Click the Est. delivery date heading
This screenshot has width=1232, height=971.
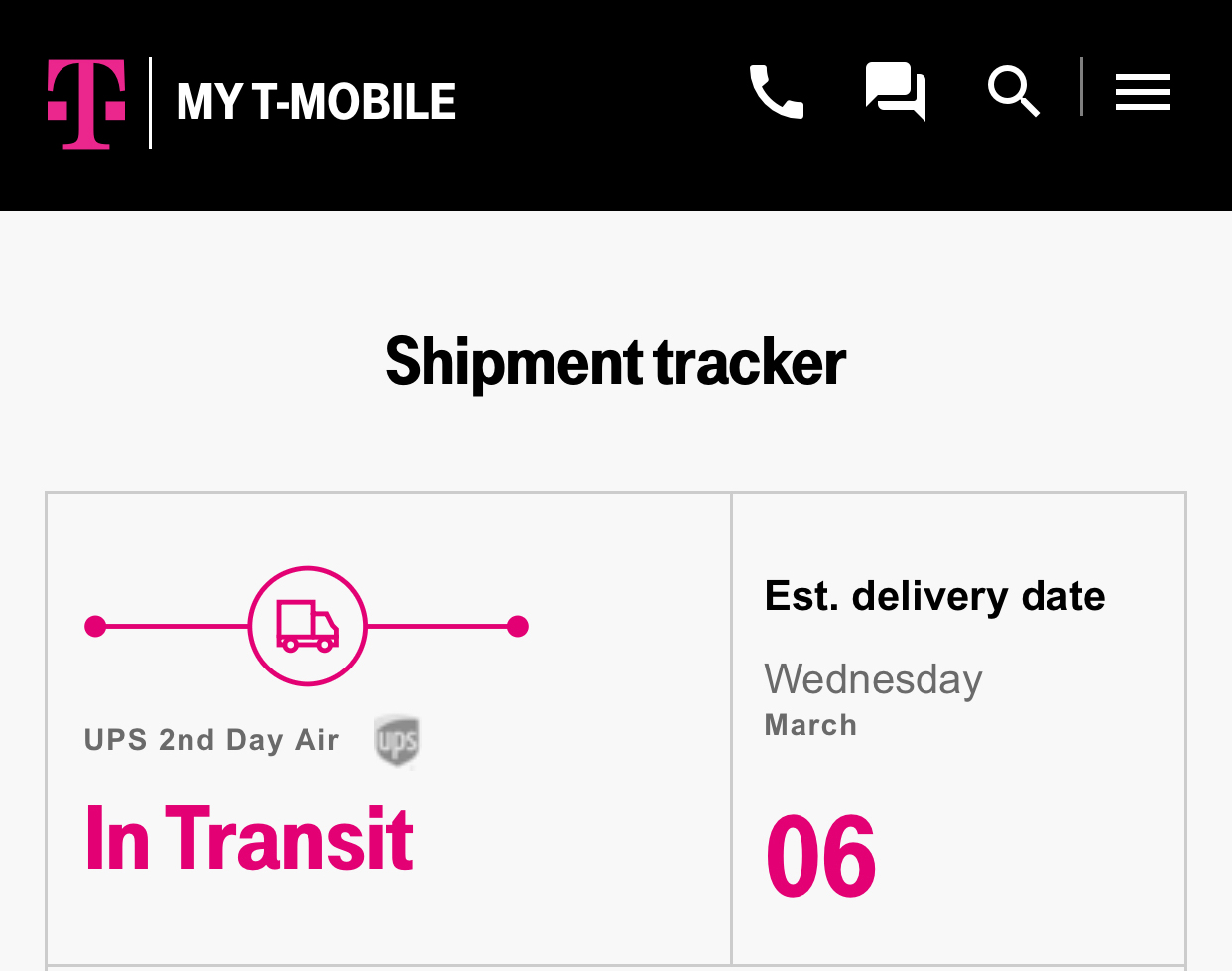click(933, 596)
